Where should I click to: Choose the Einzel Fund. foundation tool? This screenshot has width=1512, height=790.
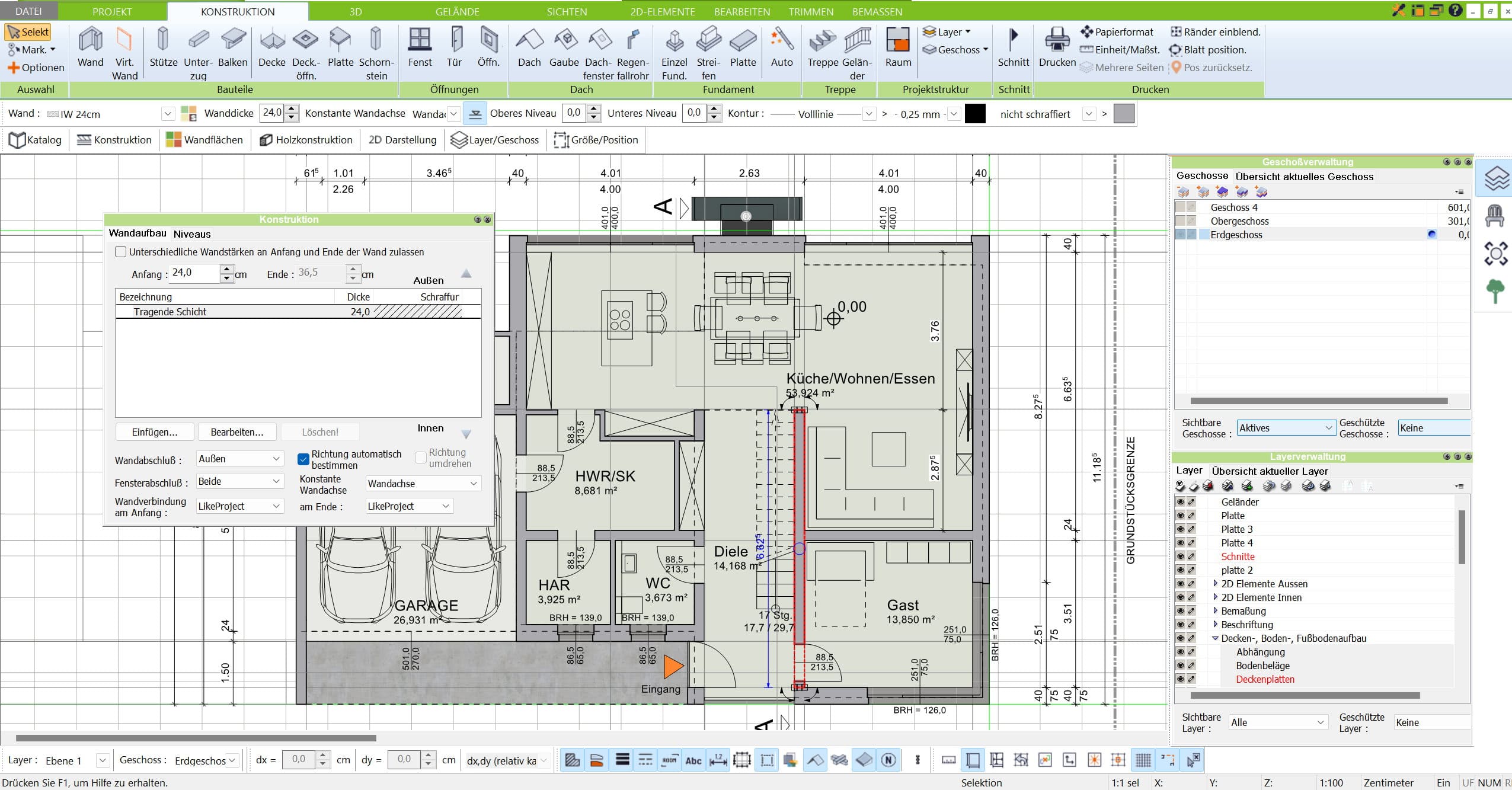pyautogui.click(x=675, y=53)
